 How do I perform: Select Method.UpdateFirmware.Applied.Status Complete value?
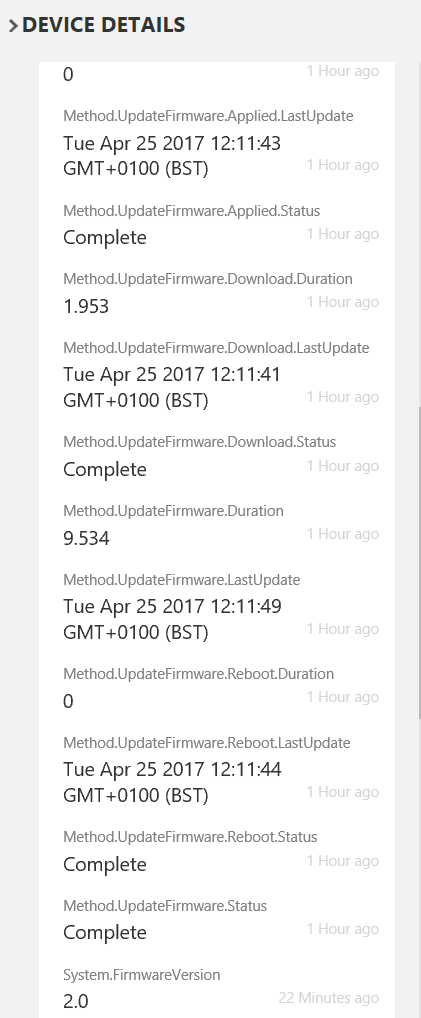[105, 237]
